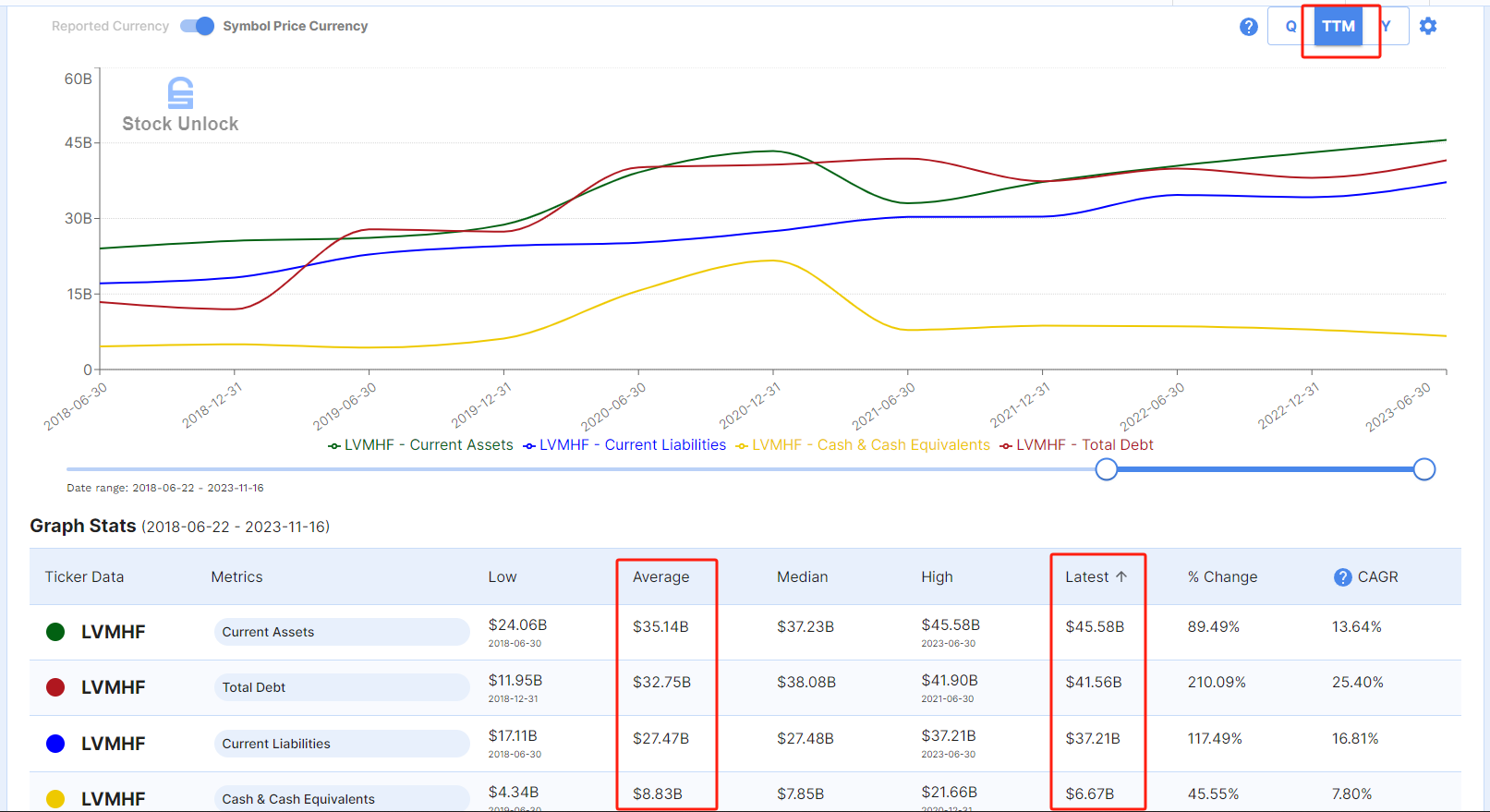Click the Metrics column header
This screenshot has width=1490, height=812.
(x=236, y=576)
